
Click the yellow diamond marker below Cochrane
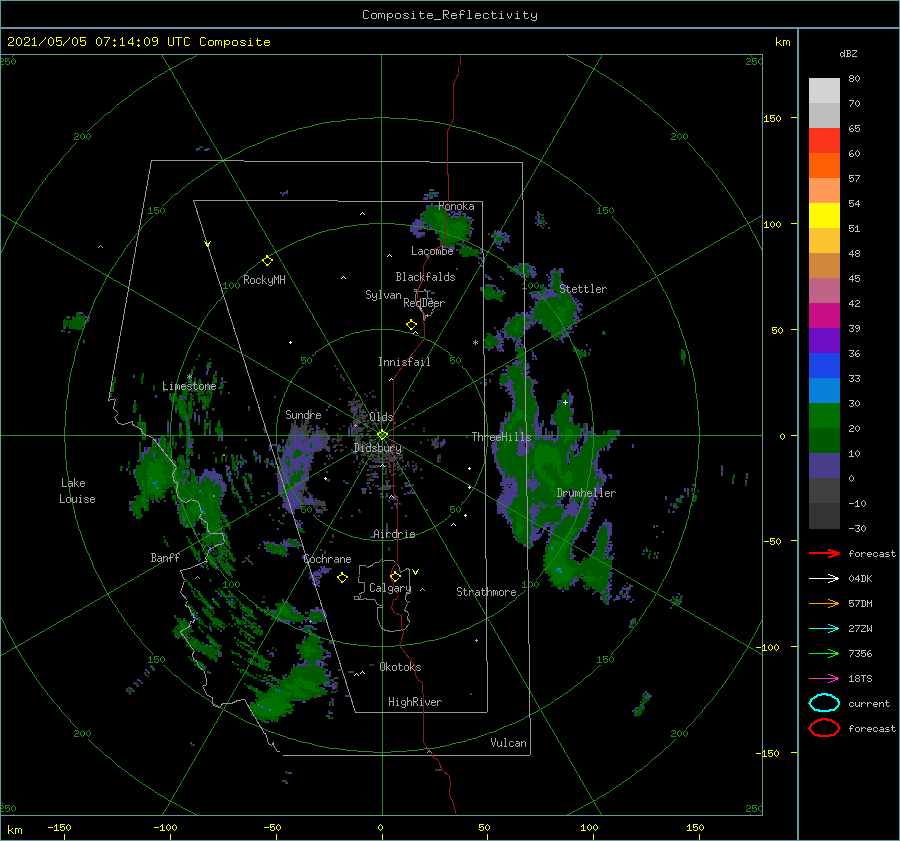[342, 578]
